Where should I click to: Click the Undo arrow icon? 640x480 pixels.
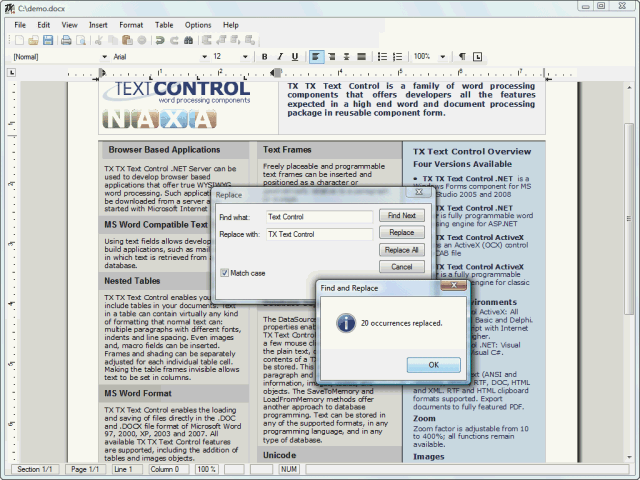pos(159,40)
